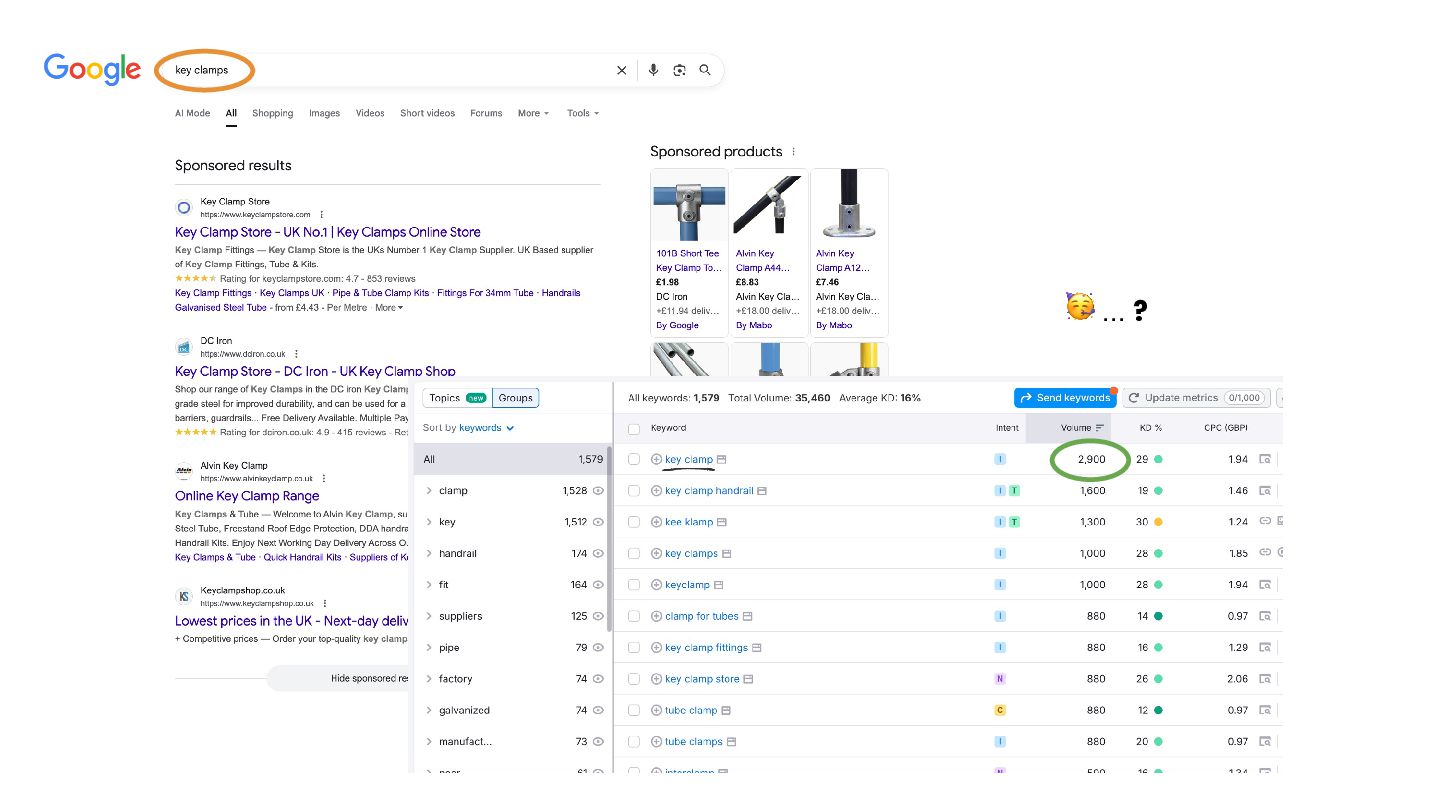Clear the search box with X icon
The image size is (1440, 810).
click(x=621, y=70)
